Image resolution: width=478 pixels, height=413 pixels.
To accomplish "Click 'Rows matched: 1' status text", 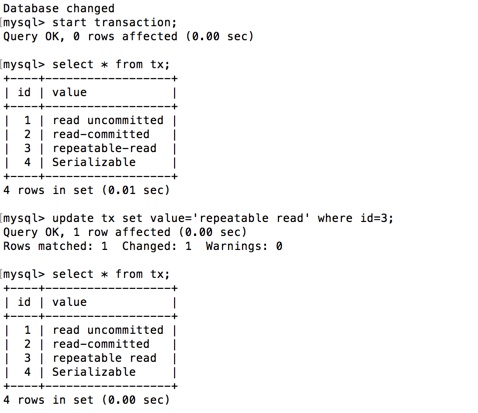I will coord(56,246).
